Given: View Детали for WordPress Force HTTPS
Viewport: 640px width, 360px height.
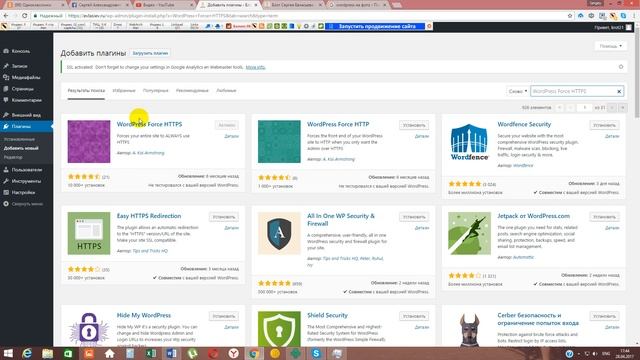Looking at the screenshot, I should [231, 136].
